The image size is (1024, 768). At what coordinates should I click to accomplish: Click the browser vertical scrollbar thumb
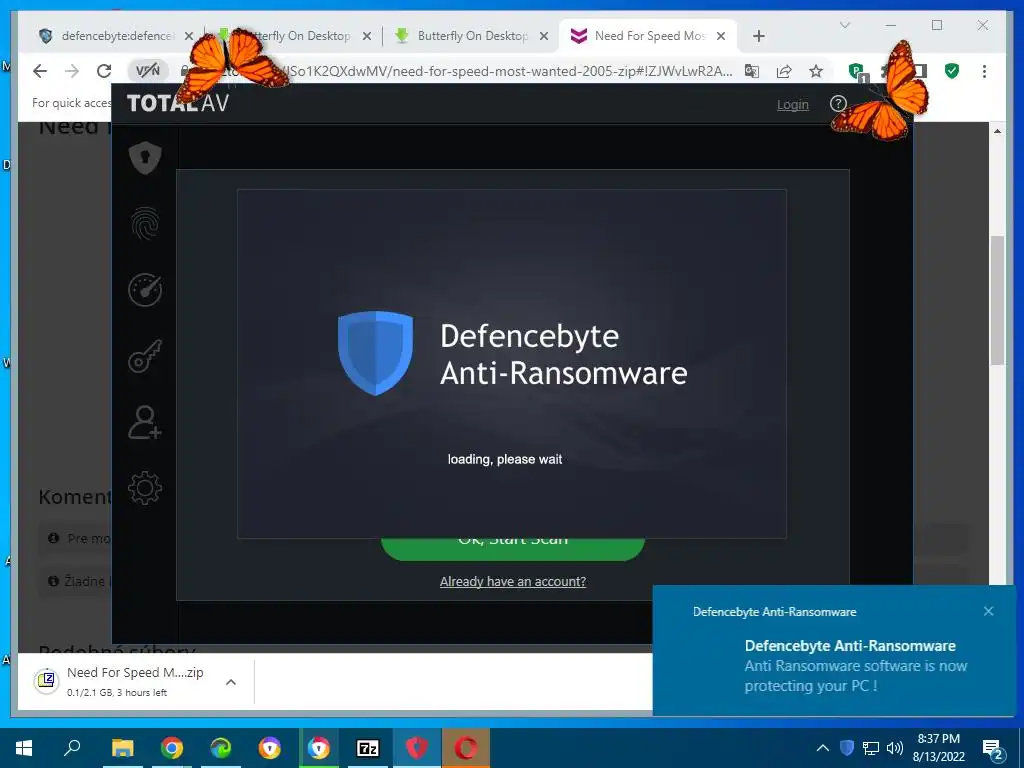coord(997,300)
